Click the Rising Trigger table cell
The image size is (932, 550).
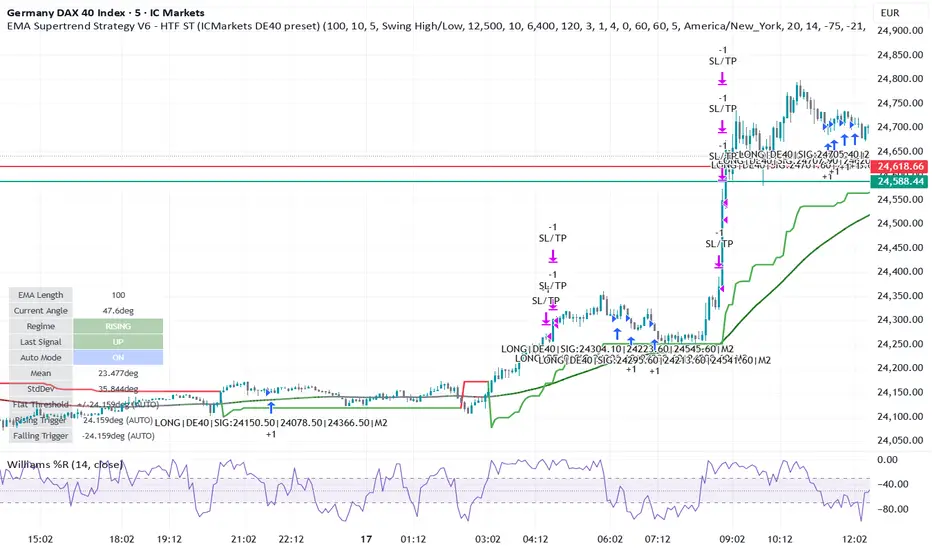pyautogui.click(x=40, y=420)
